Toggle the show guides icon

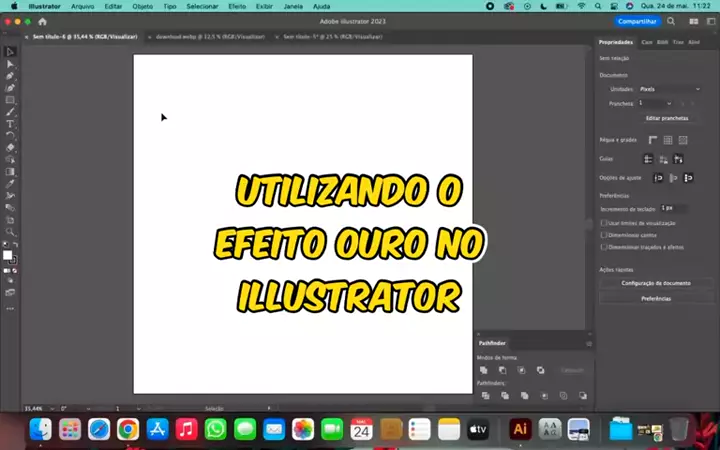coord(648,159)
